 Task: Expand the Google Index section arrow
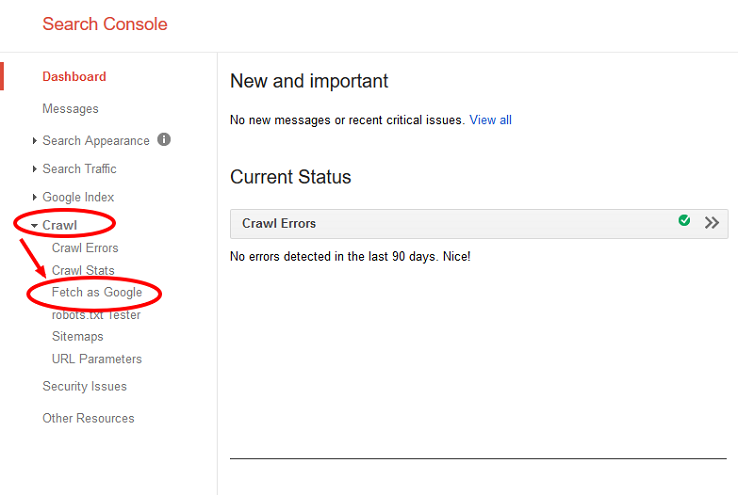pyautogui.click(x=34, y=197)
